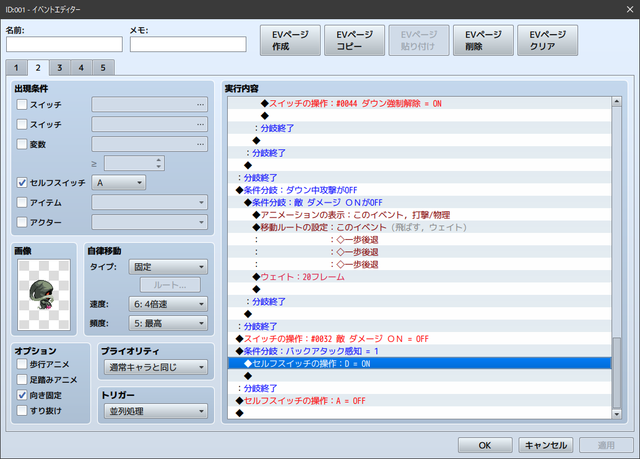Select the 条件分岐：バックアタック感知 = 1 line
Image resolution: width=640 pixels, height=459 pixels.
[x=419, y=351]
